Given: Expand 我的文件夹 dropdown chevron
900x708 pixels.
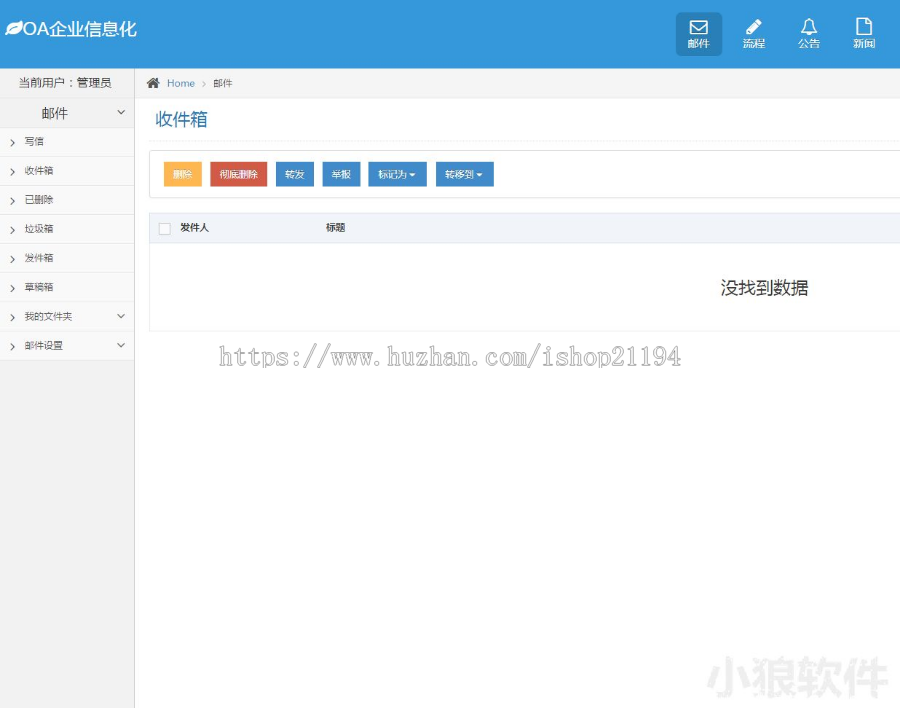Looking at the screenshot, I should (121, 316).
